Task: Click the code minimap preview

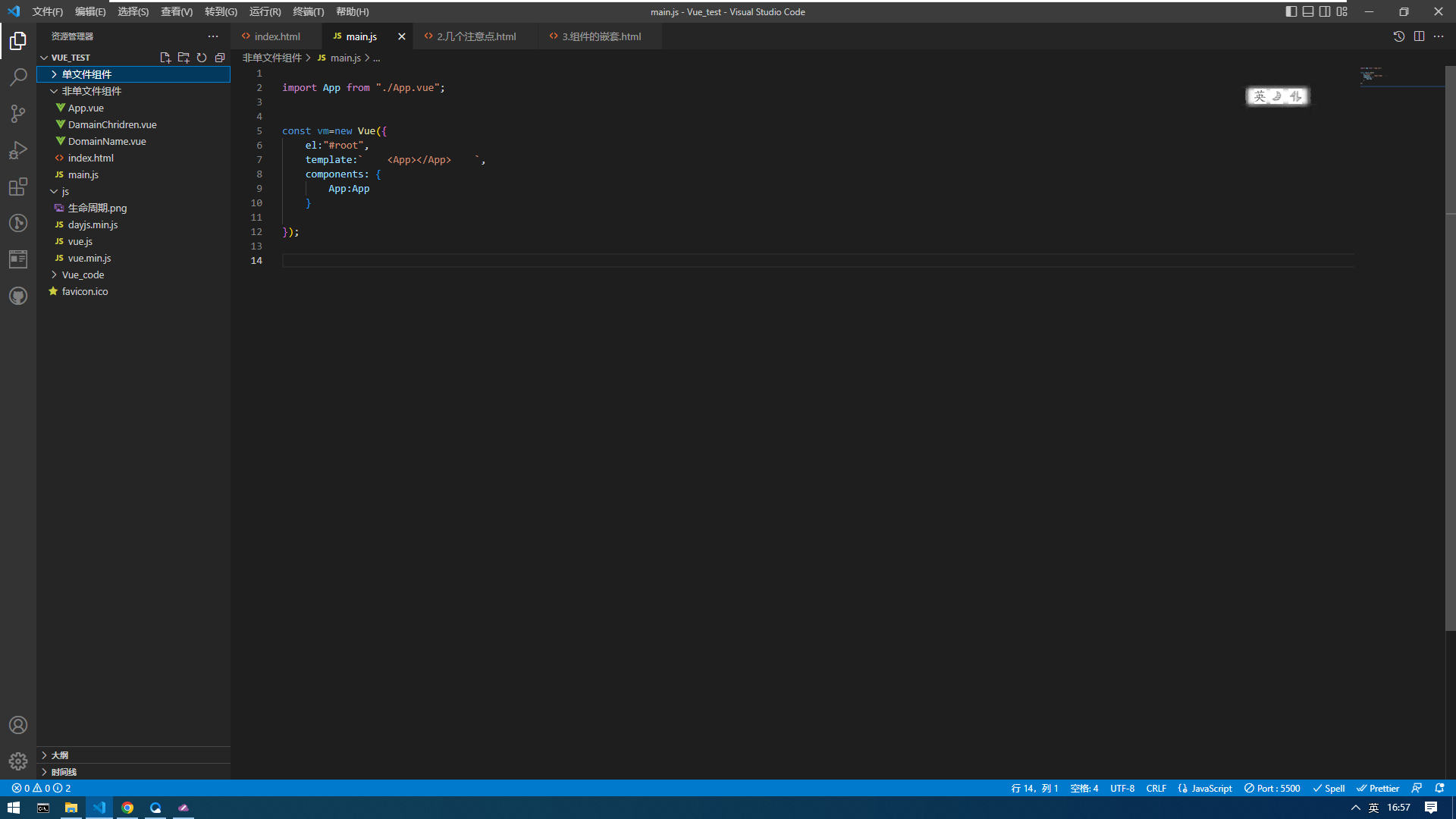Action: pos(1401,76)
